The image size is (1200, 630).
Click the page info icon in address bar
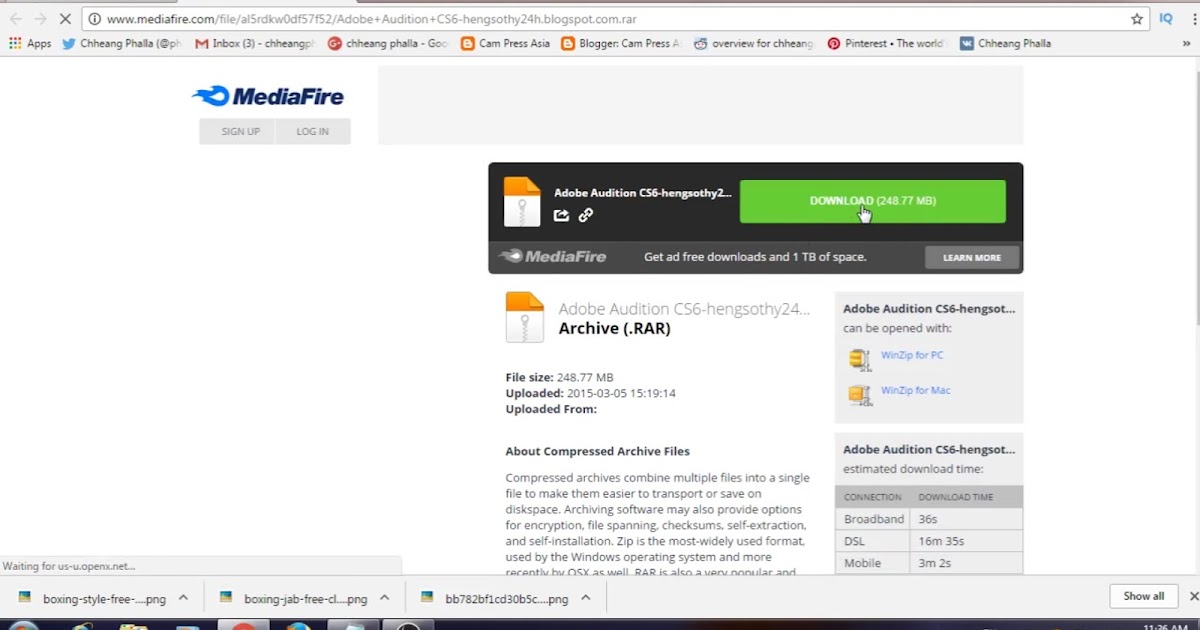pos(94,19)
